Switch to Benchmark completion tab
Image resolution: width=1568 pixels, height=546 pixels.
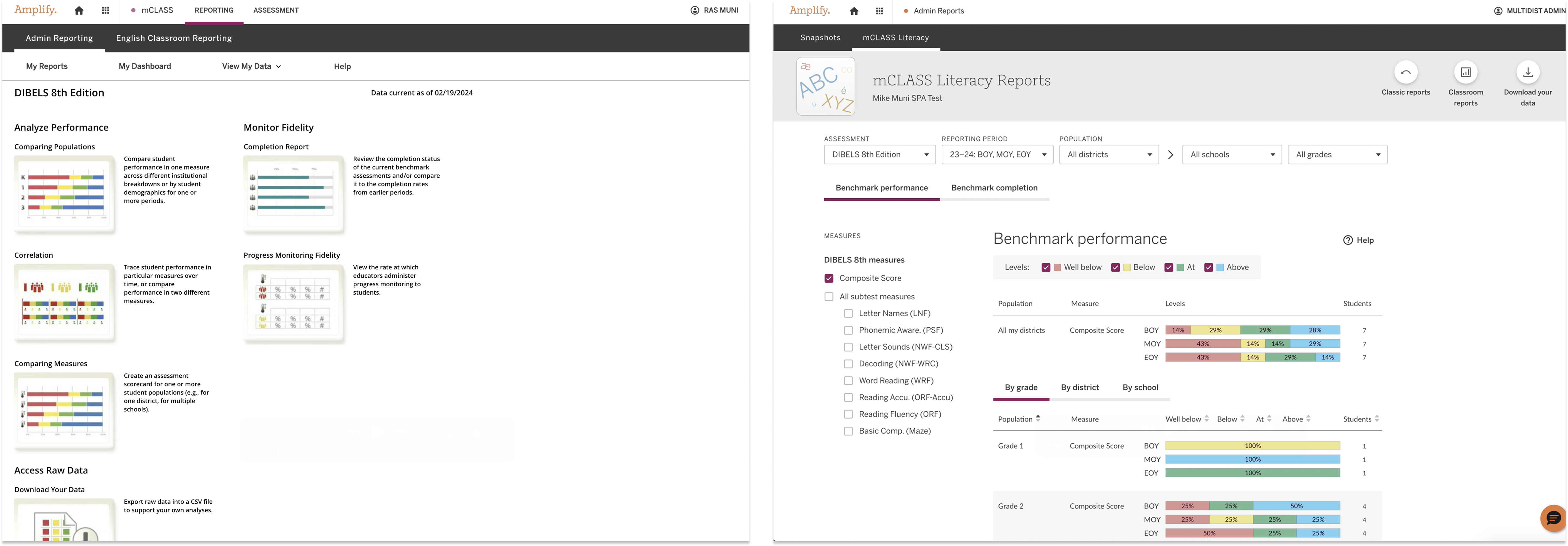tap(994, 188)
